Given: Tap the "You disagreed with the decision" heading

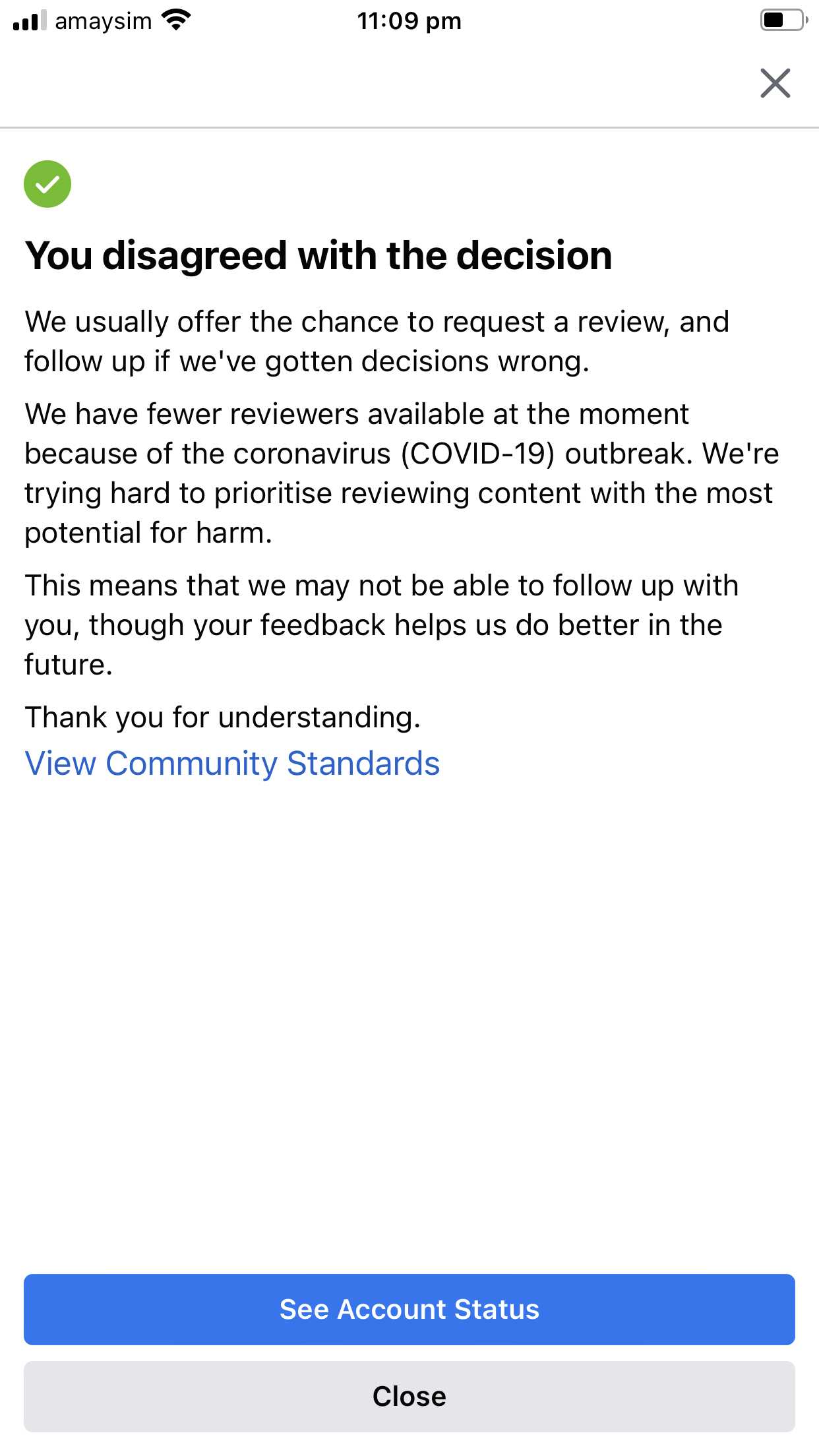Looking at the screenshot, I should [318, 255].
